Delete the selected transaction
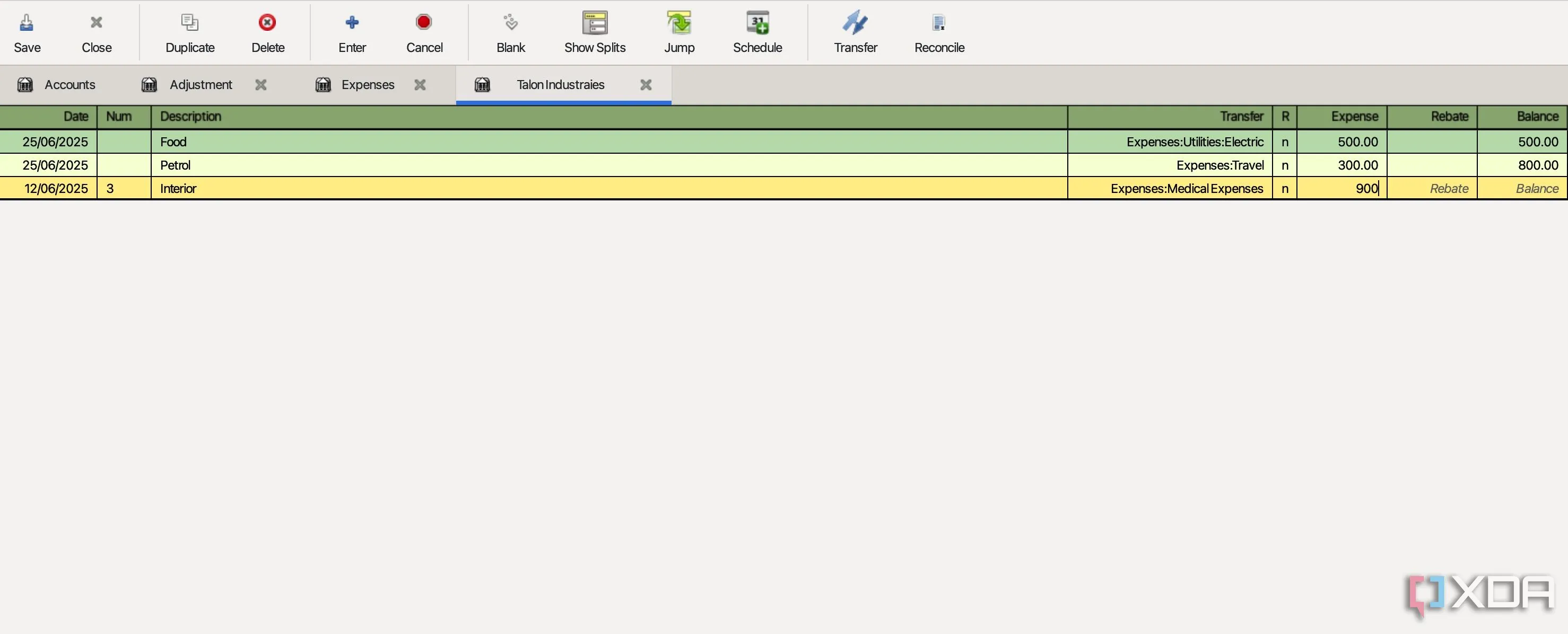This screenshot has width=1568, height=634. pyautogui.click(x=267, y=23)
